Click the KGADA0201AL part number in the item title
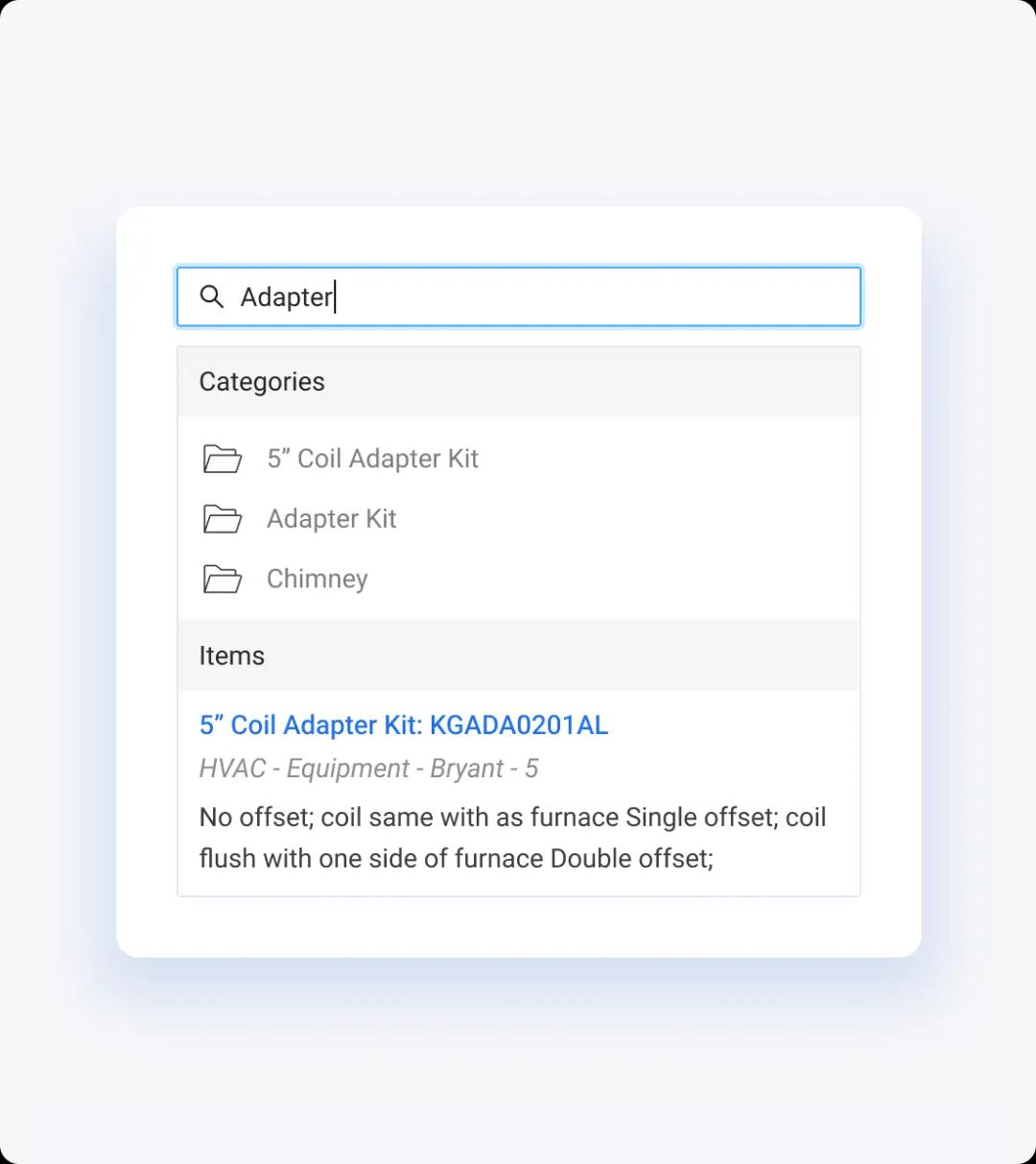 tap(519, 725)
